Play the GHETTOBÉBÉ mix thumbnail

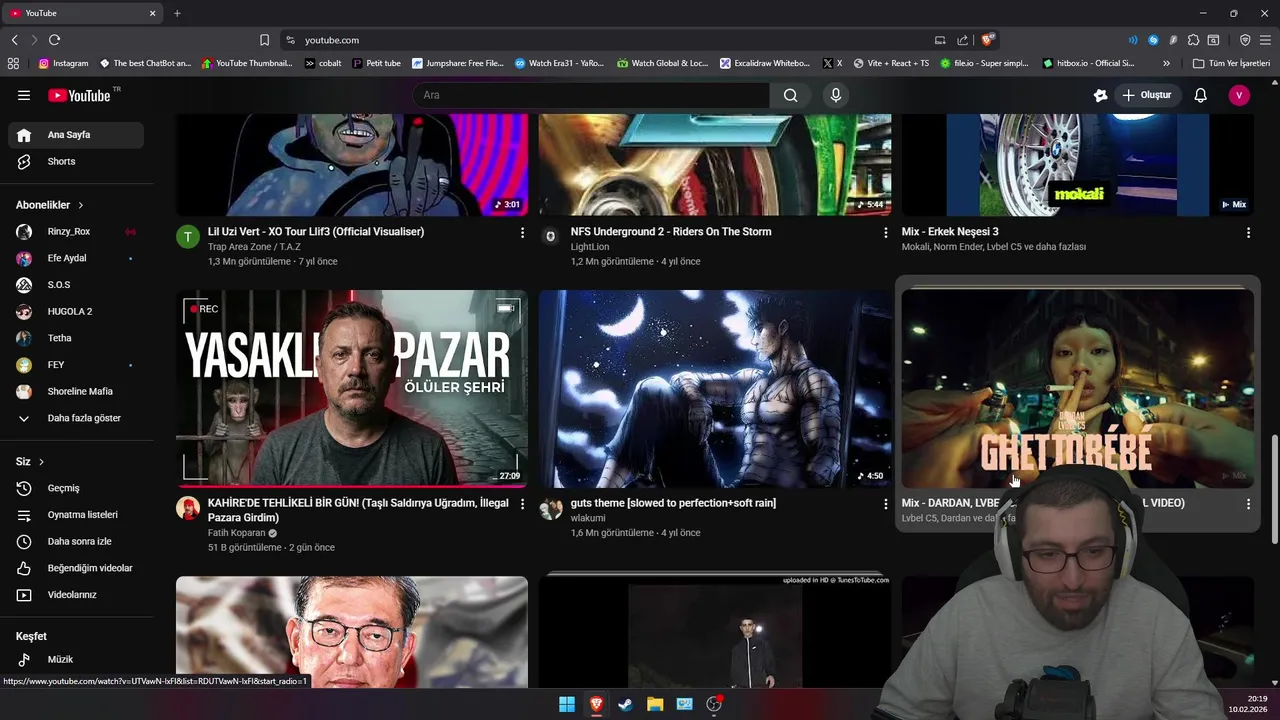[x=1078, y=389]
